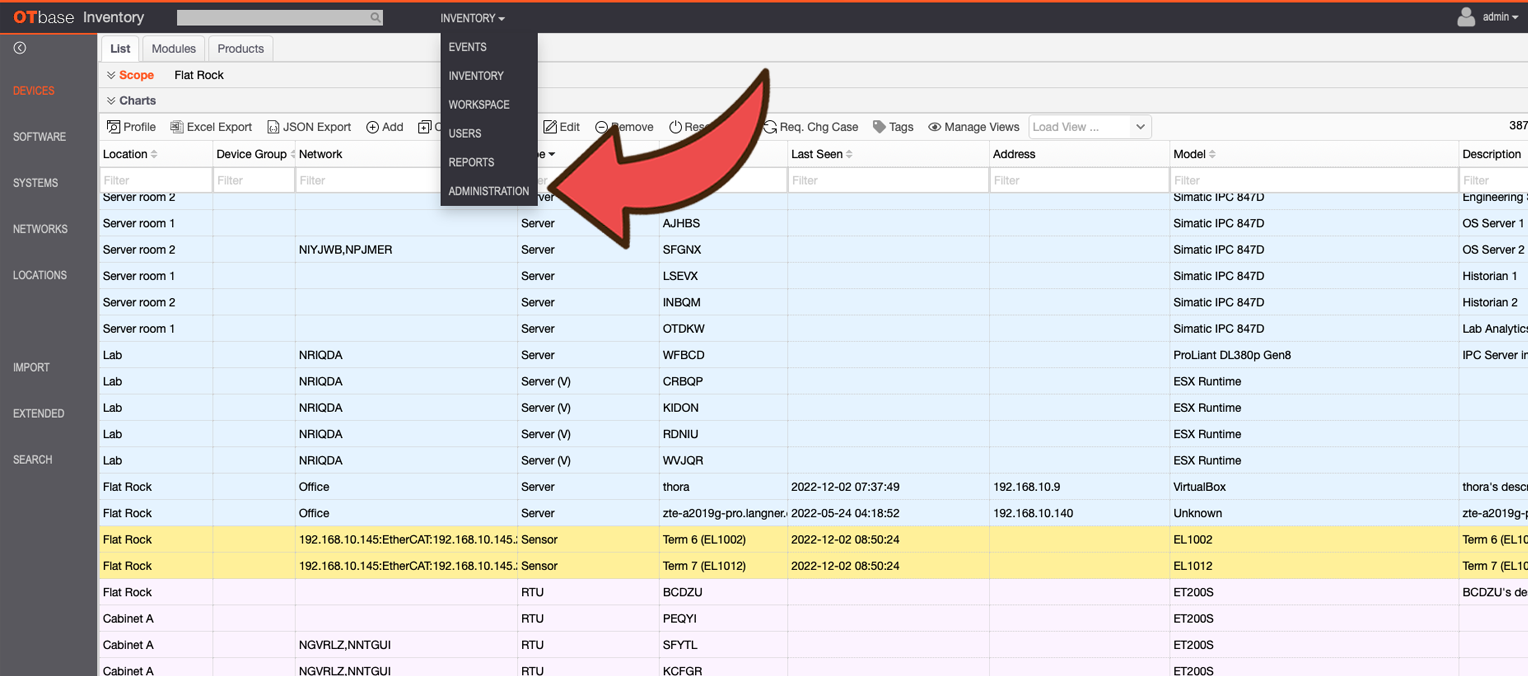The image size is (1528, 676).
Task: Go to NETWORKS in the sidebar
Action: coord(40,229)
